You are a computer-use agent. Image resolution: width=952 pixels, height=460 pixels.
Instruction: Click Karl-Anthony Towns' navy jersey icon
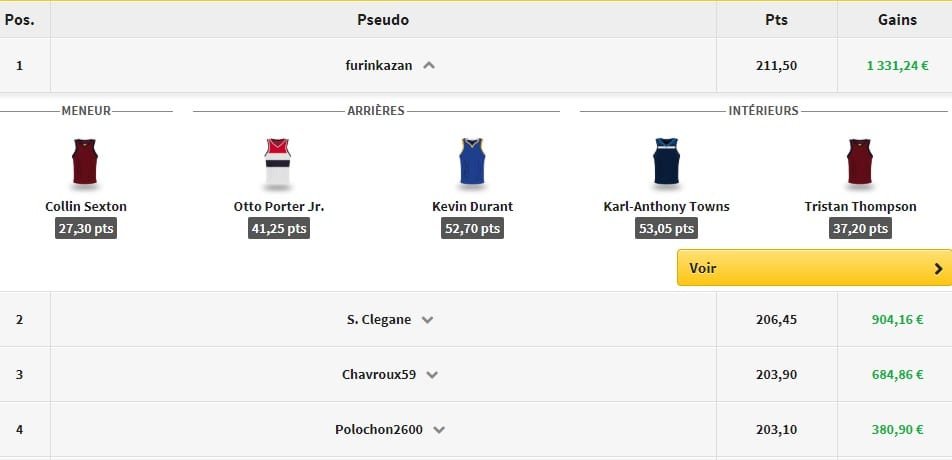tap(666, 162)
